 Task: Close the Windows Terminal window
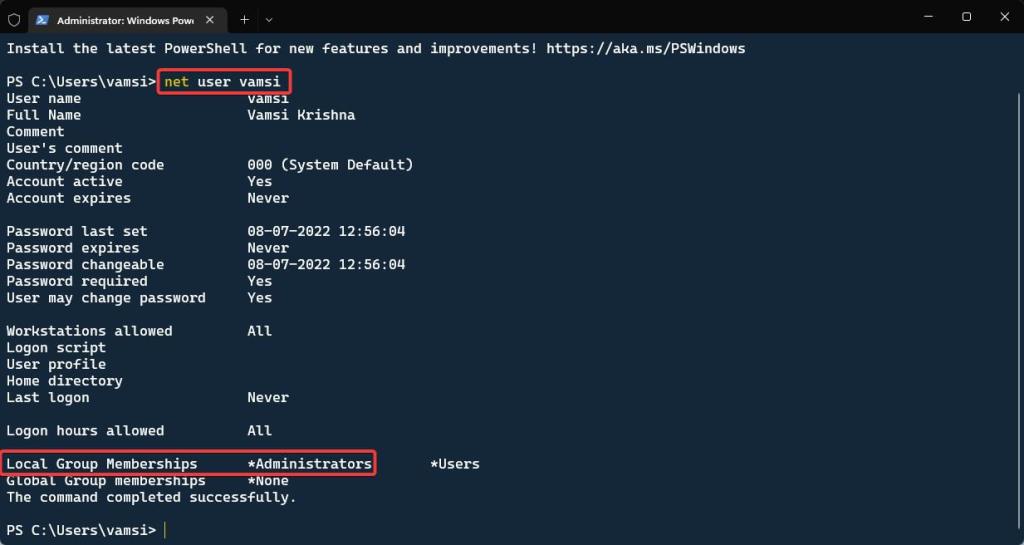pos(1004,17)
